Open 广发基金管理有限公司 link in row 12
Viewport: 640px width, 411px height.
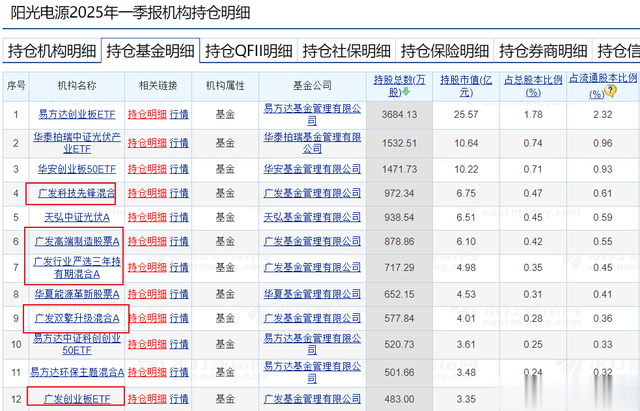point(312,399)
